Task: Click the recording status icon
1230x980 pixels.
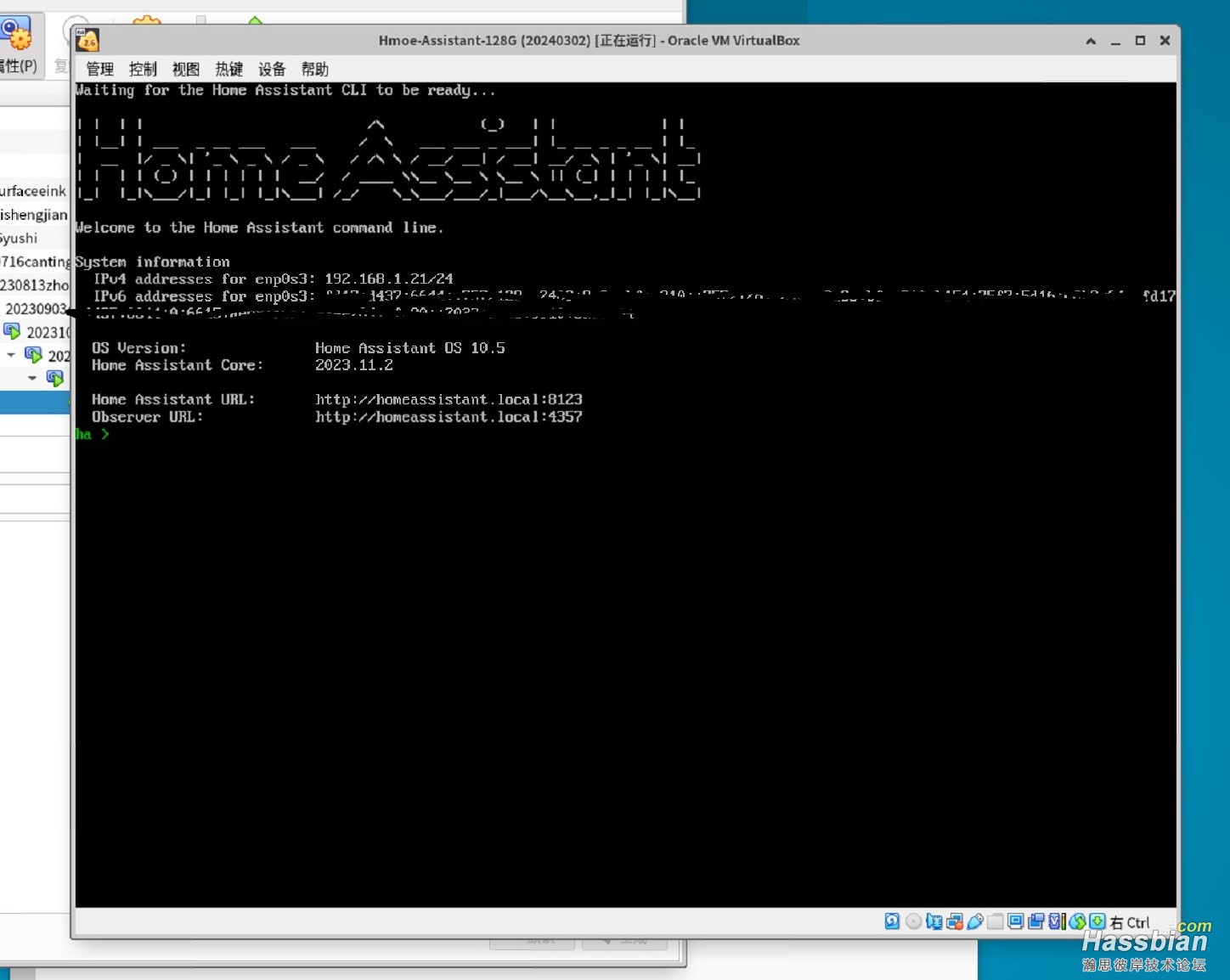Action: (x=1036, y=921)
